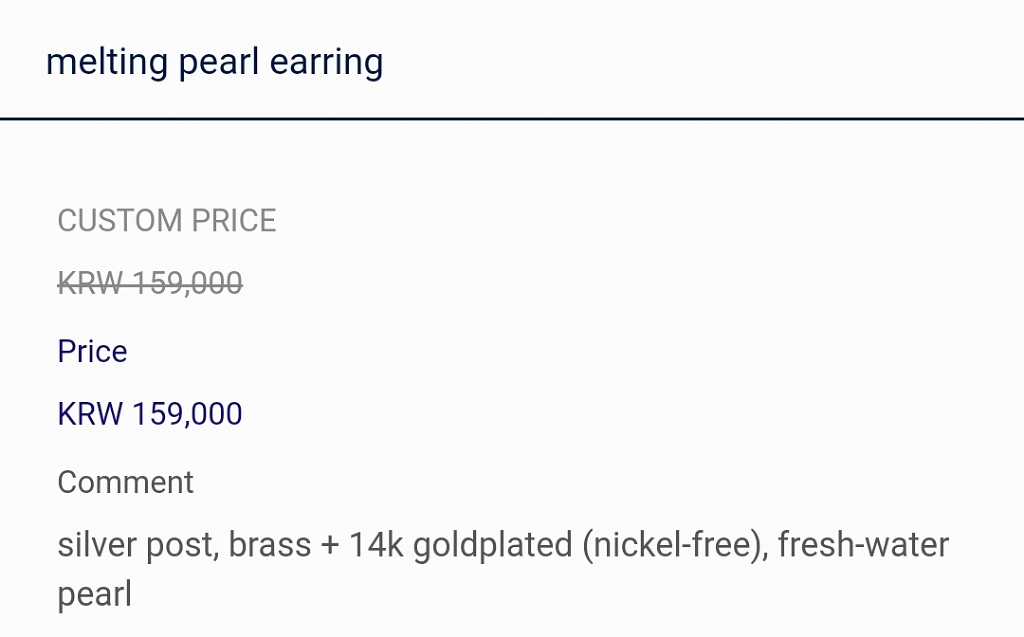Click "silver post" in the comment text
The height and width of the screenshot is (637, 1024).
136,546
